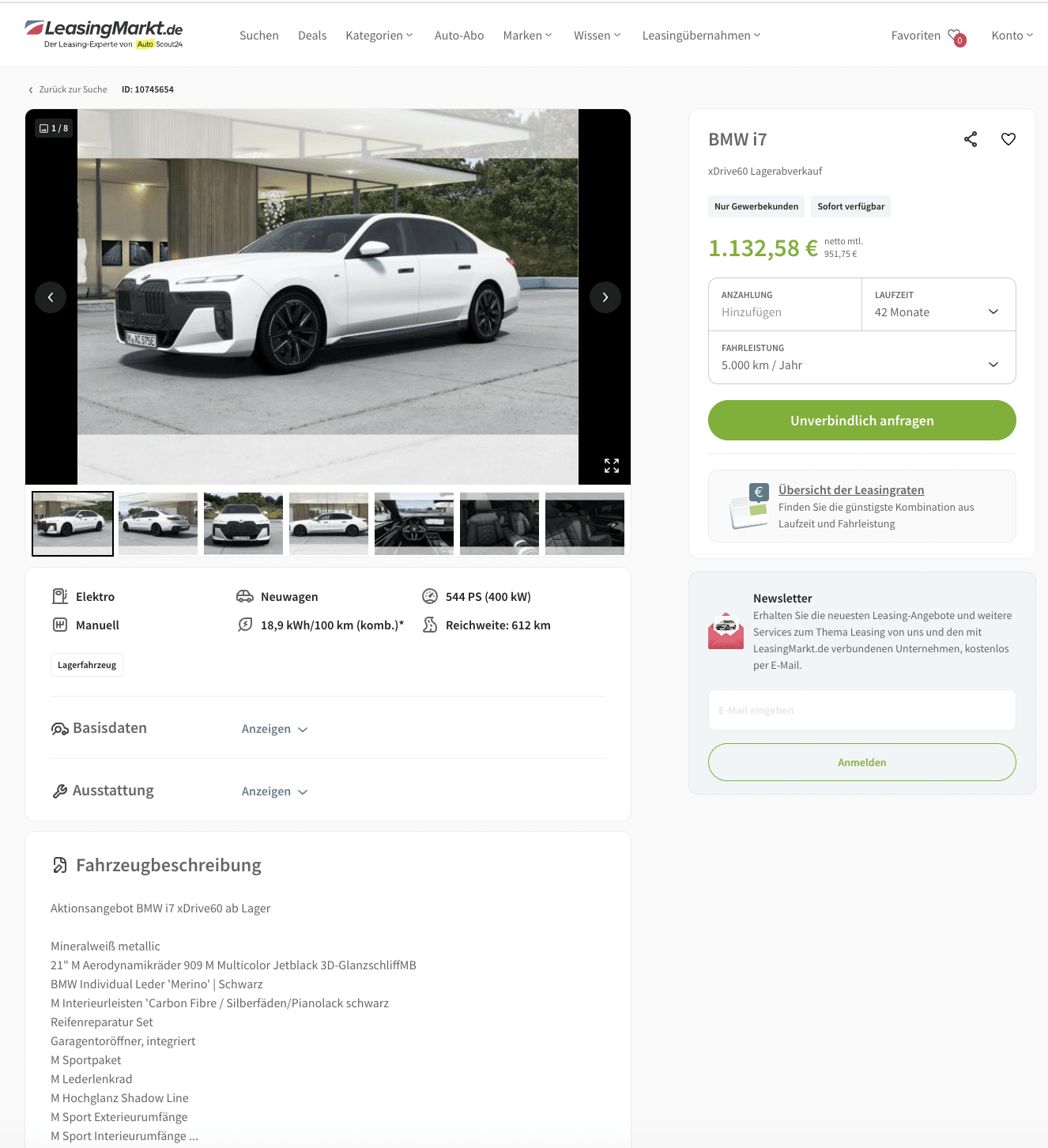This screenshot has width=1048, height=1148.
Task: Expand Ausstattung via Anzeigen
Action: (274, 791)
